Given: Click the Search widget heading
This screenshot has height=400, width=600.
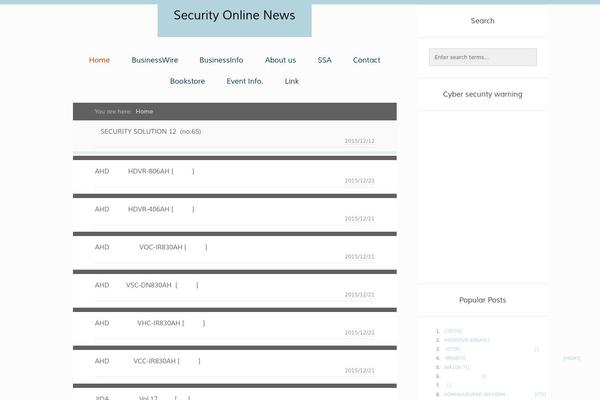Looking at the screenshot, I should point(483,21).
